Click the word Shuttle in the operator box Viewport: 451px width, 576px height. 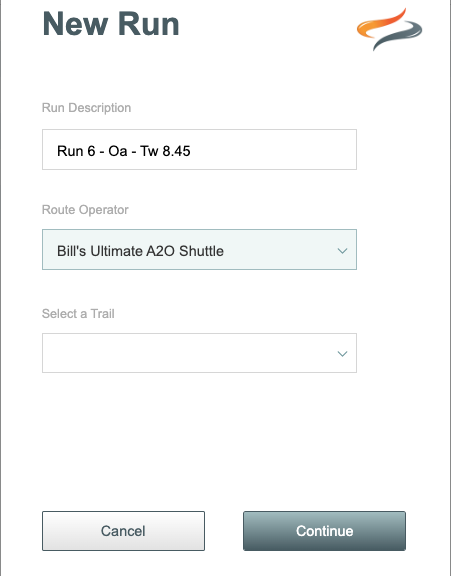201,251
